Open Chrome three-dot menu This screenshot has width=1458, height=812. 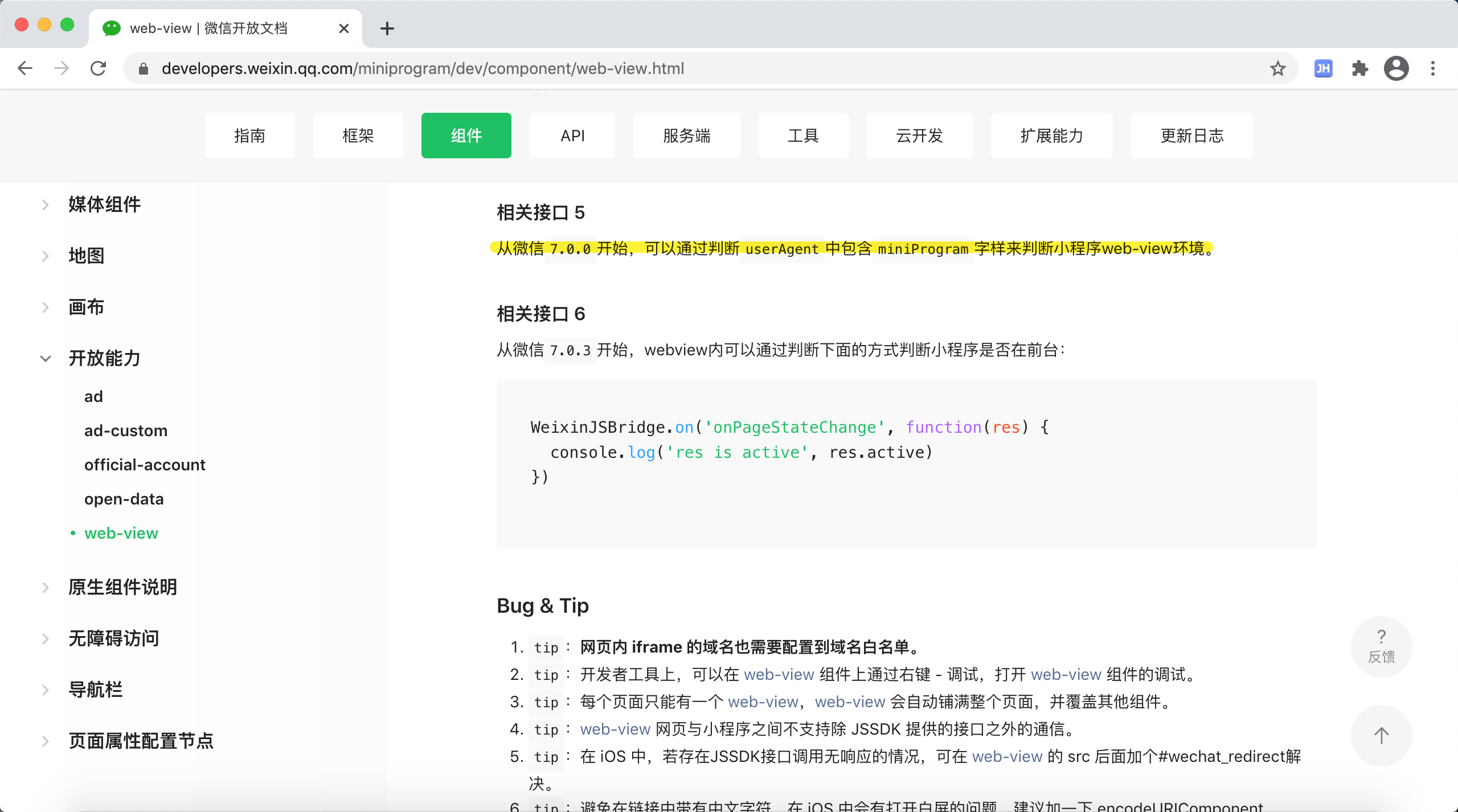pos(1433,68)
